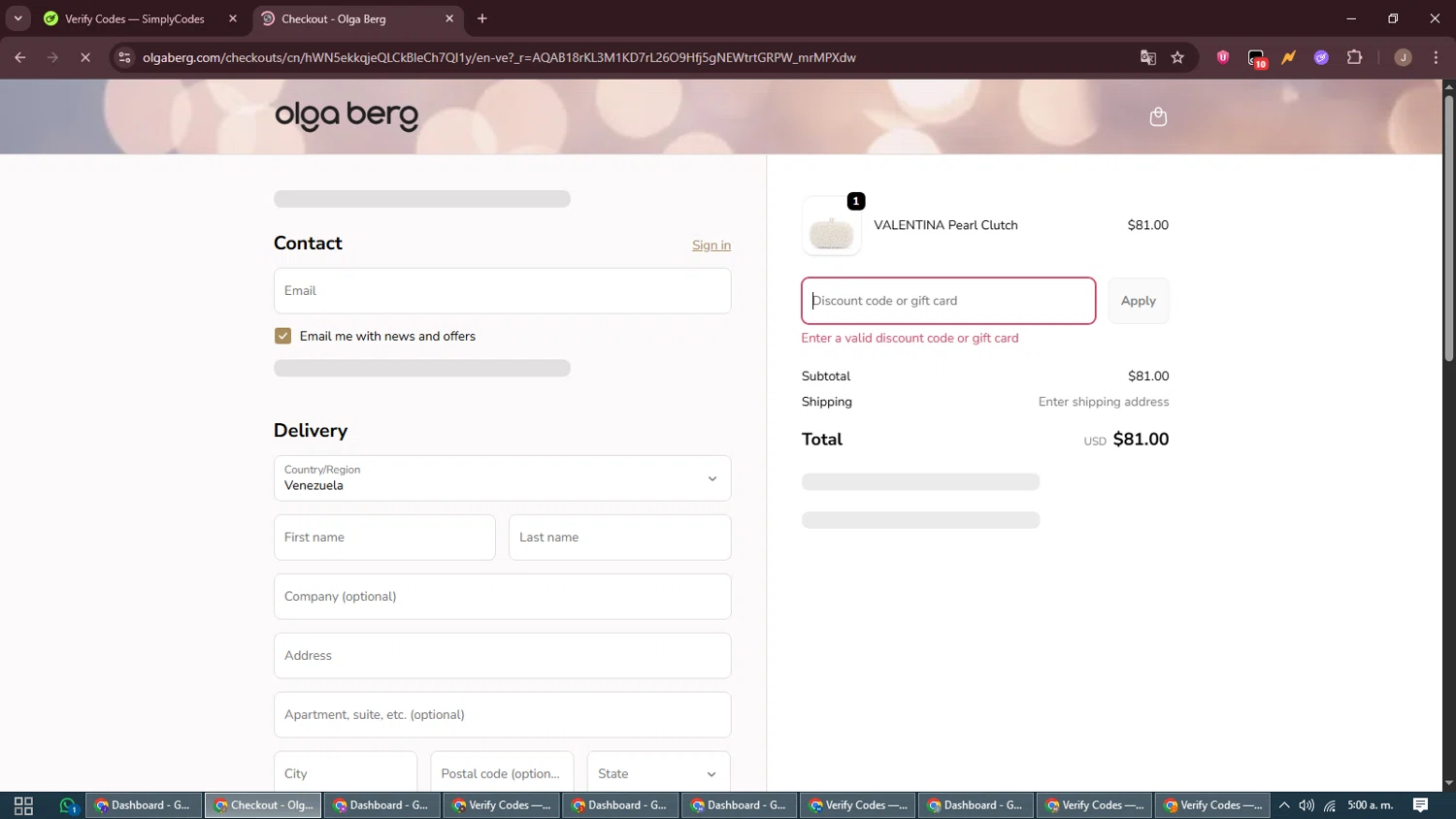Stop loading the page with X button

pos(85,57)
